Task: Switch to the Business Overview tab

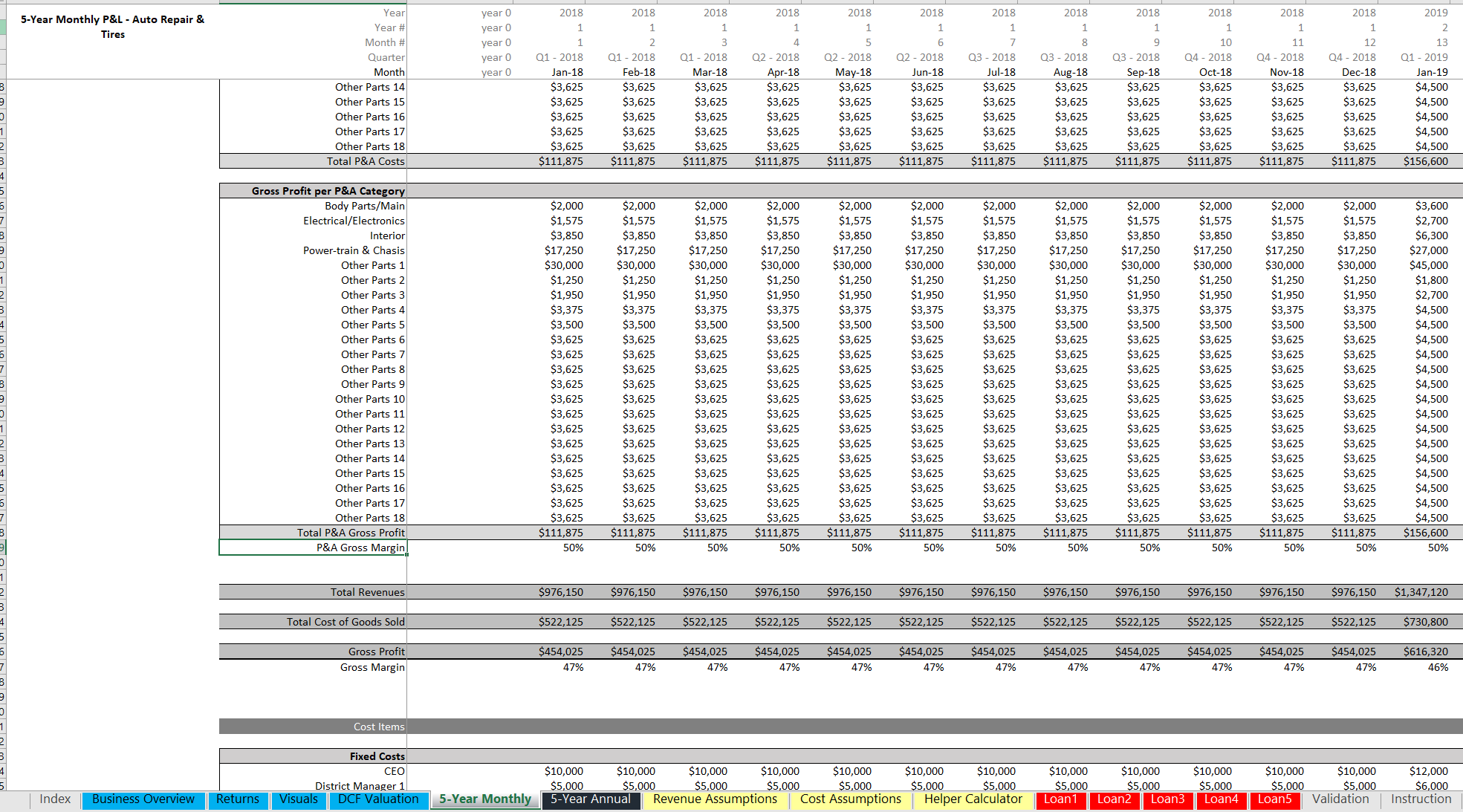Action: click(x=143, y=799)
